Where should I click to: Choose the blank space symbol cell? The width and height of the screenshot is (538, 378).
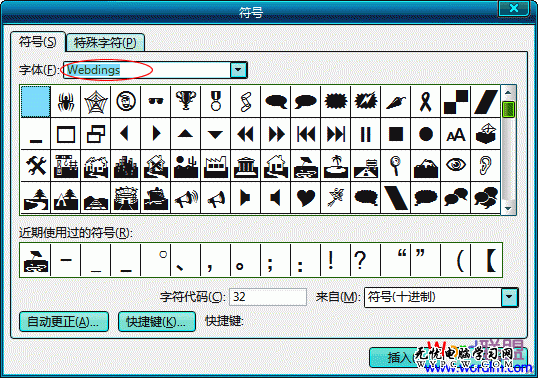(x=36, y=102)
